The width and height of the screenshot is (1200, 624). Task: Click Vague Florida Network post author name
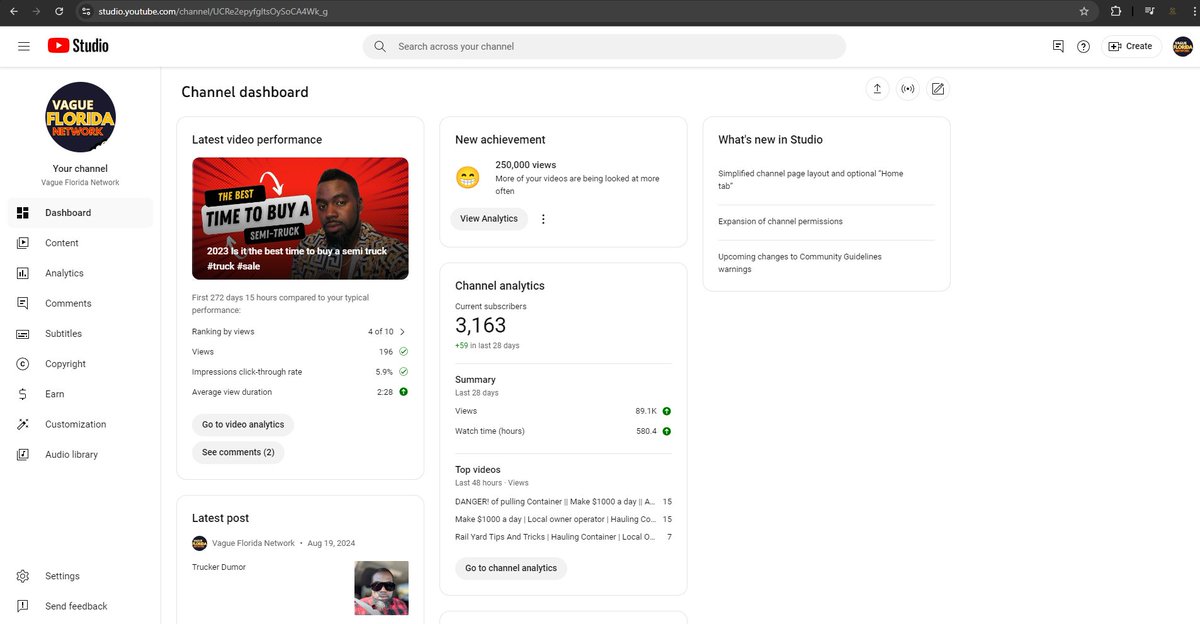pyautogui.click(x=253, y=543)
